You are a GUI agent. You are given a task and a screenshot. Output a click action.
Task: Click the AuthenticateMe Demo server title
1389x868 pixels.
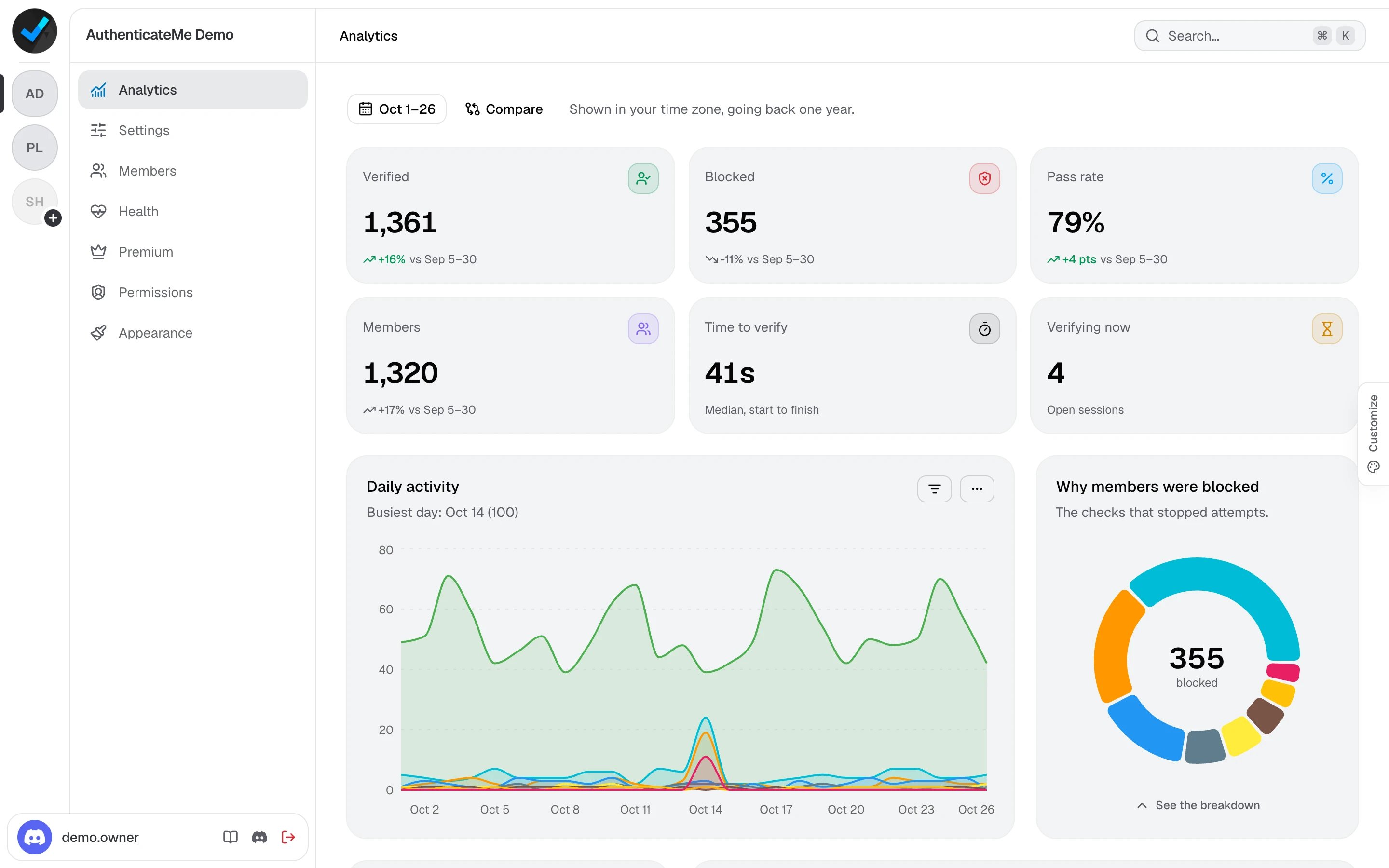160,34
